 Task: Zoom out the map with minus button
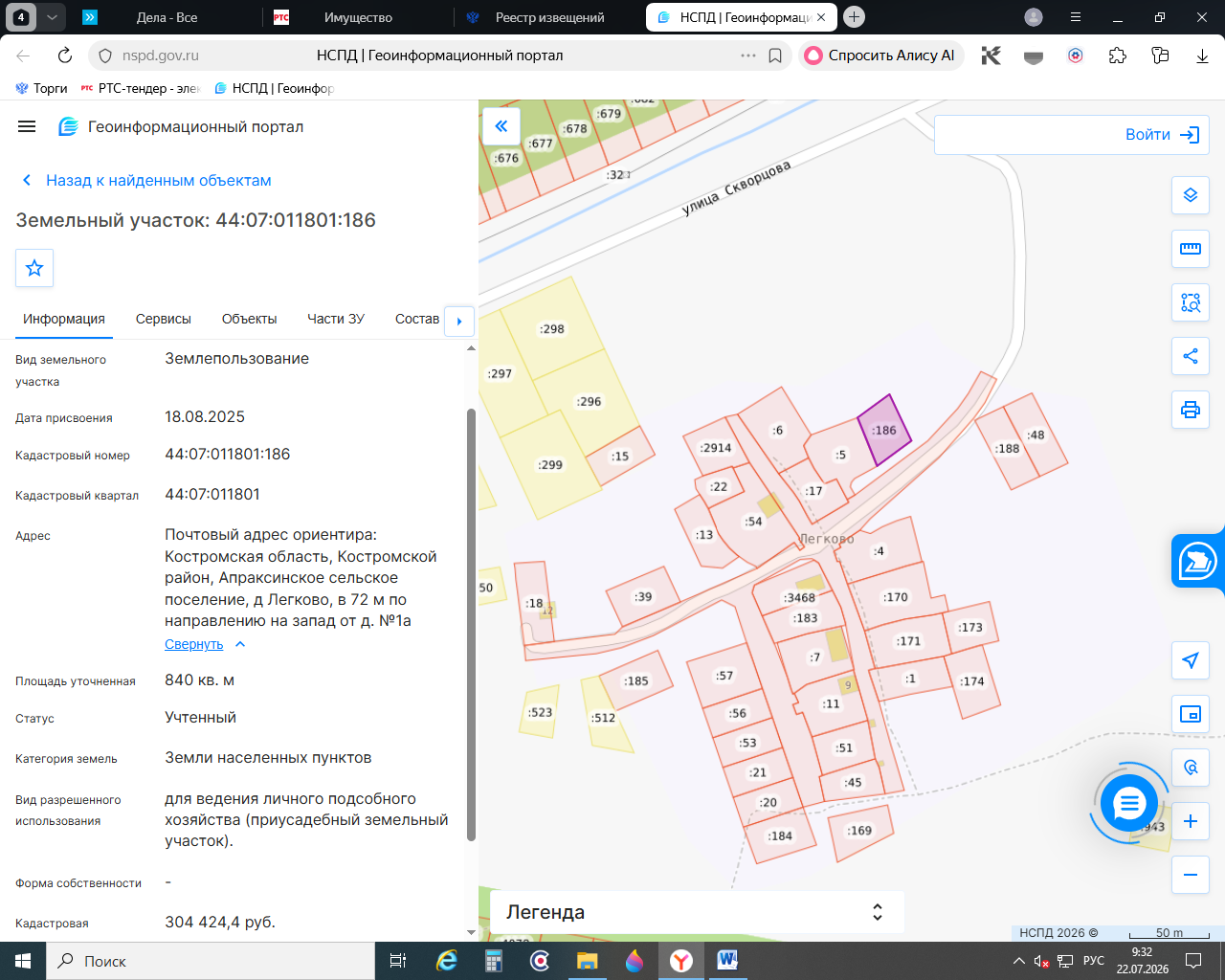tap(1191, 875)
